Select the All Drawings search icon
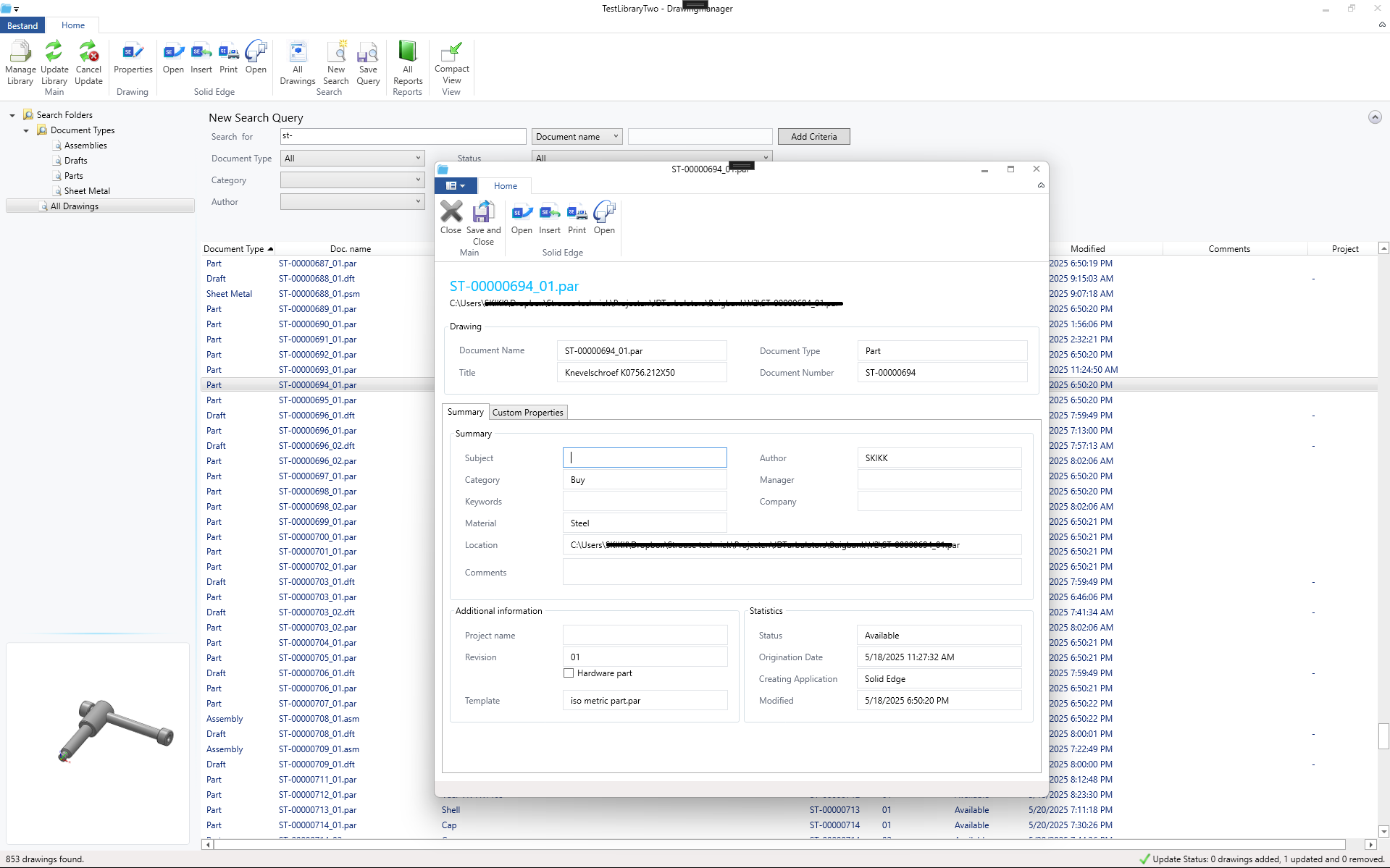The height and width of the screenshot is (868, 1390). click(x=297, y=62)
